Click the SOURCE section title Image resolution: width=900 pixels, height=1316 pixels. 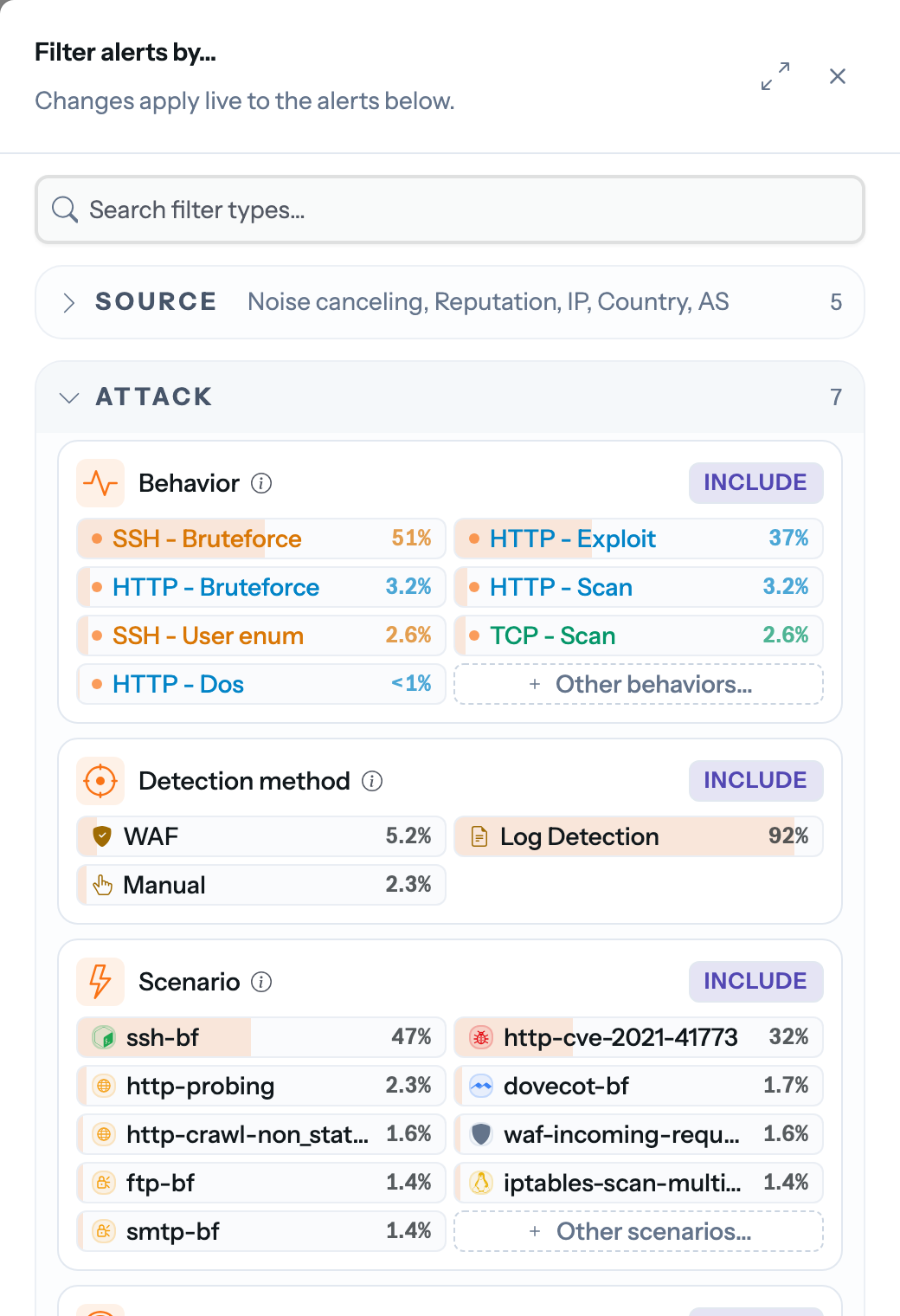(156, 302)
